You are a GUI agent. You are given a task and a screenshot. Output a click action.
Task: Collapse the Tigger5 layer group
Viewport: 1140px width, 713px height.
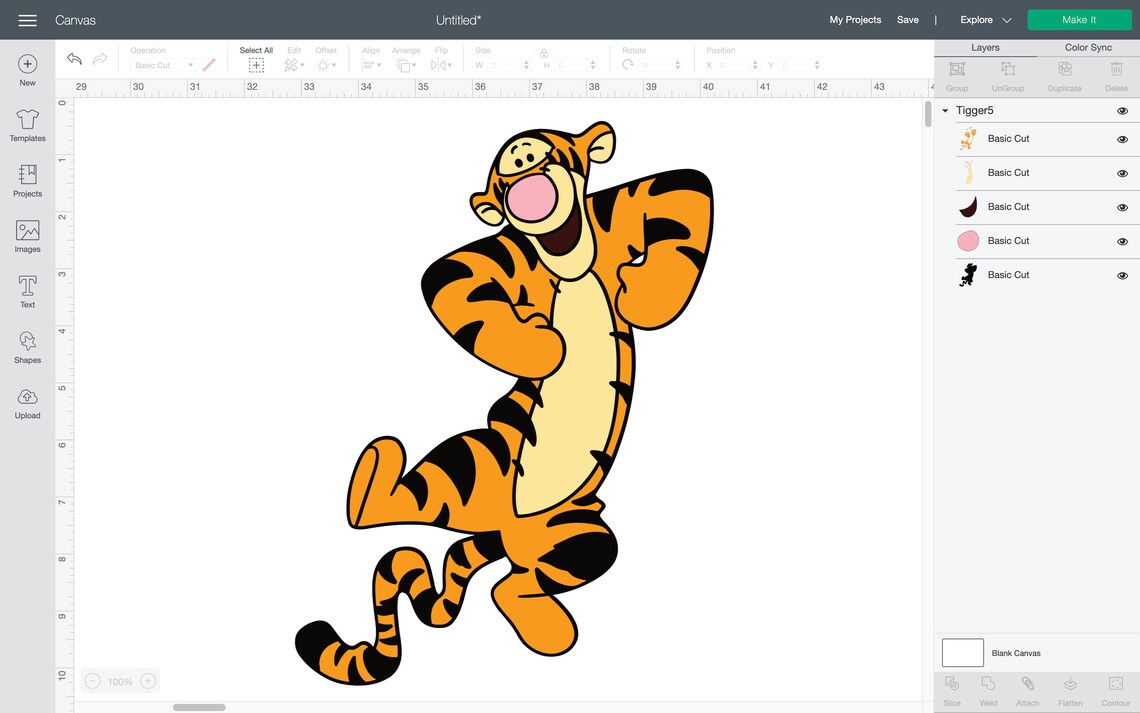[x=944, y=110]
